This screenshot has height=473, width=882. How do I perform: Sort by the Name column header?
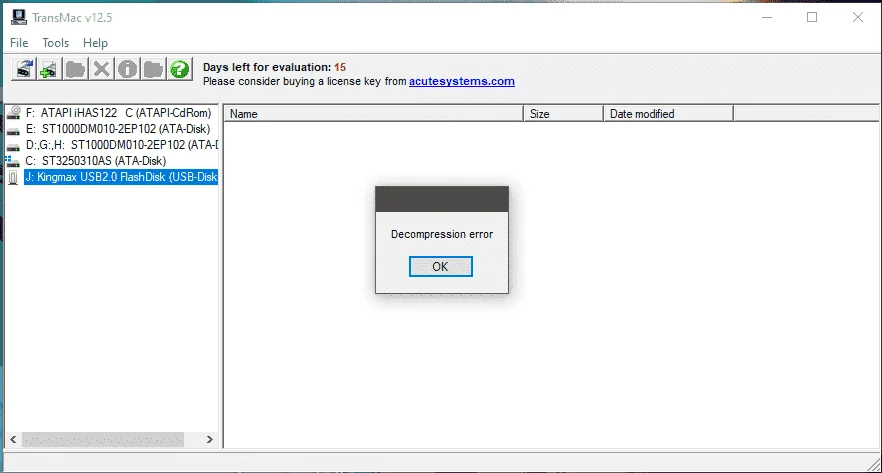coord(374,114)
